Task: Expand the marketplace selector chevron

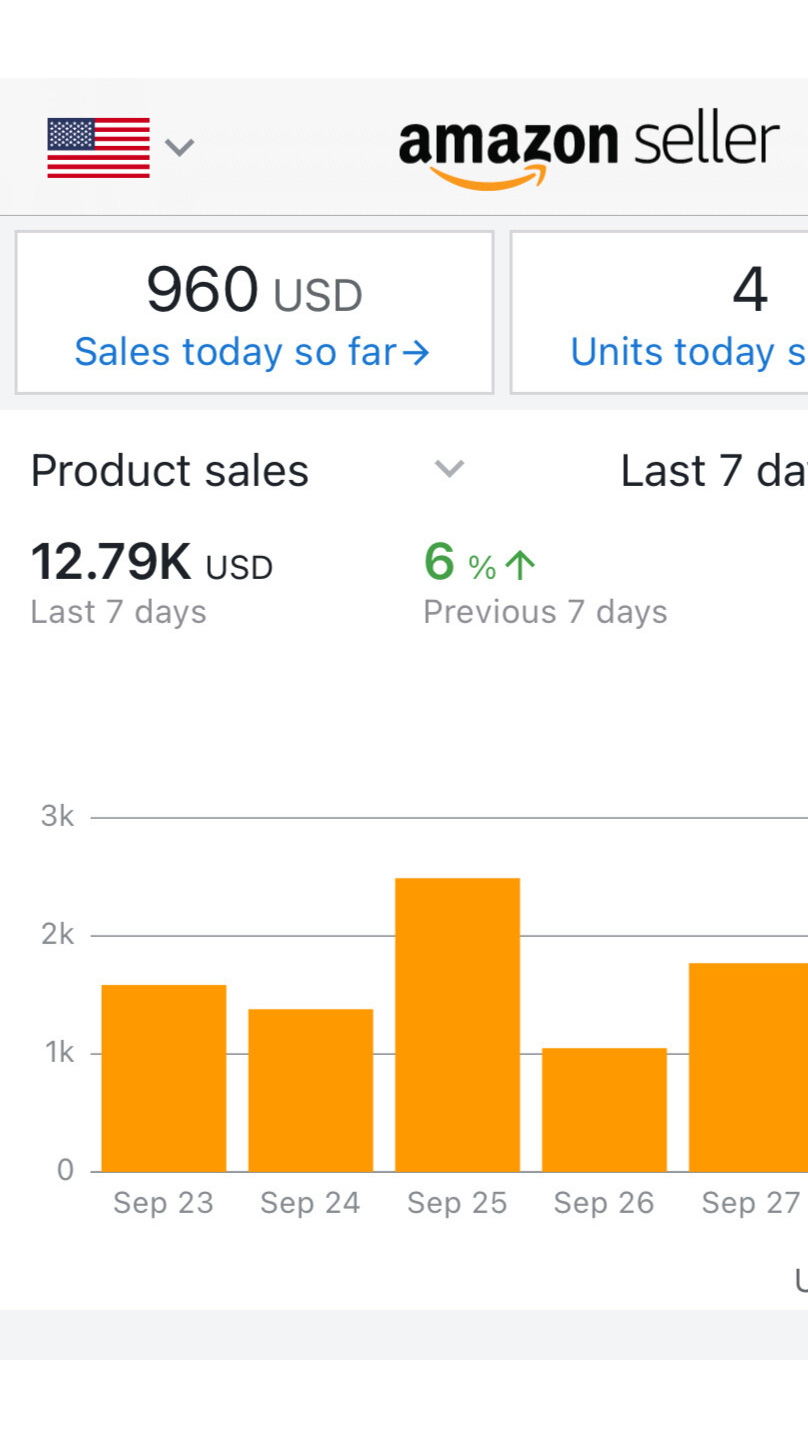Action: click(179, 148)
